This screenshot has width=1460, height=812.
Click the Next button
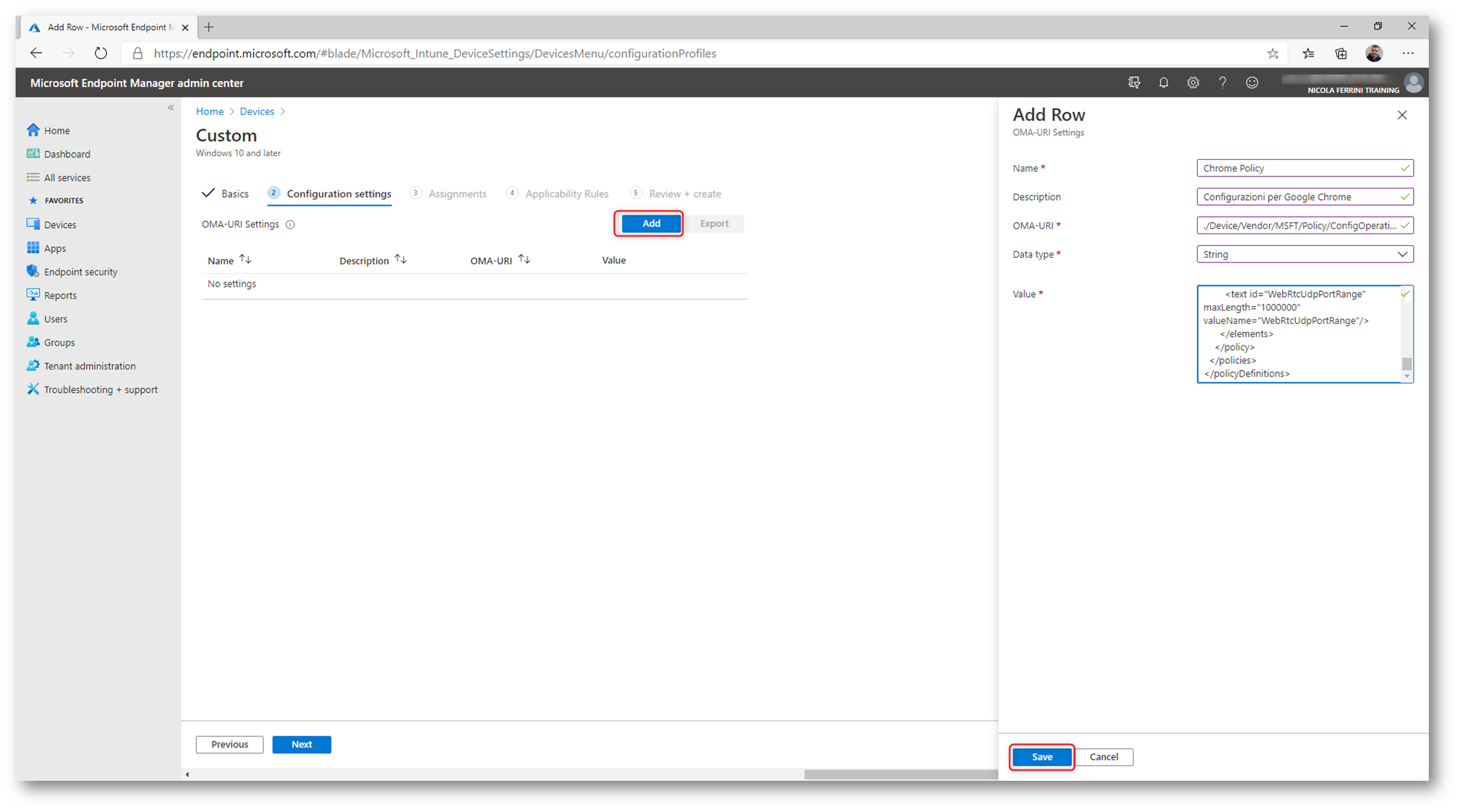302,744
